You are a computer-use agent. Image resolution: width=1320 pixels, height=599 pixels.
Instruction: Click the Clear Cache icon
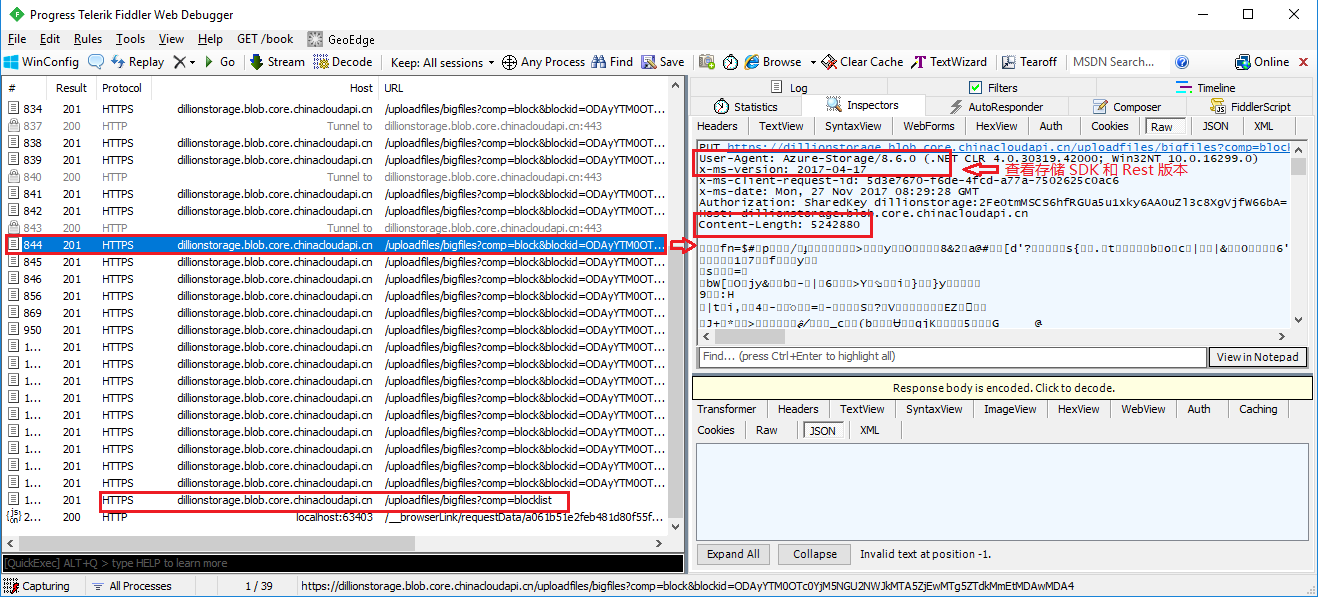[x=829, y=62]
